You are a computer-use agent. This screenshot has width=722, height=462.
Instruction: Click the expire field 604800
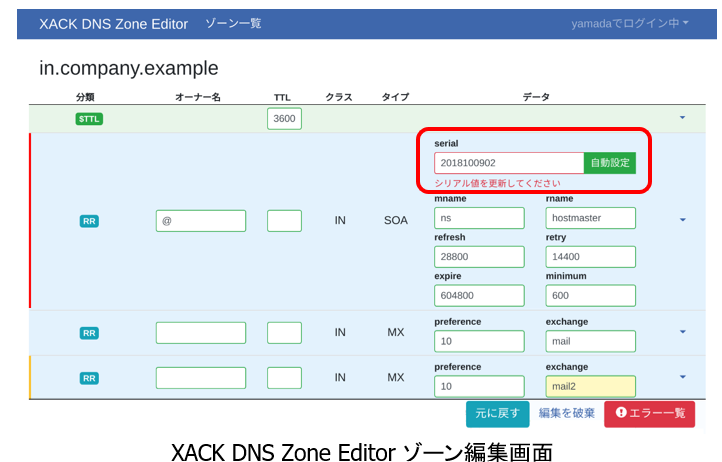click(479, 296)
